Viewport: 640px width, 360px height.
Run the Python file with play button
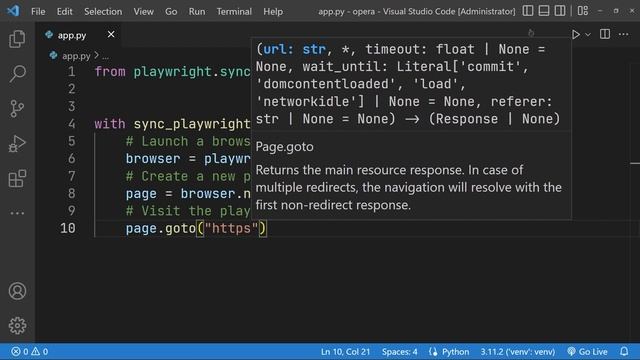coord(576,35)
